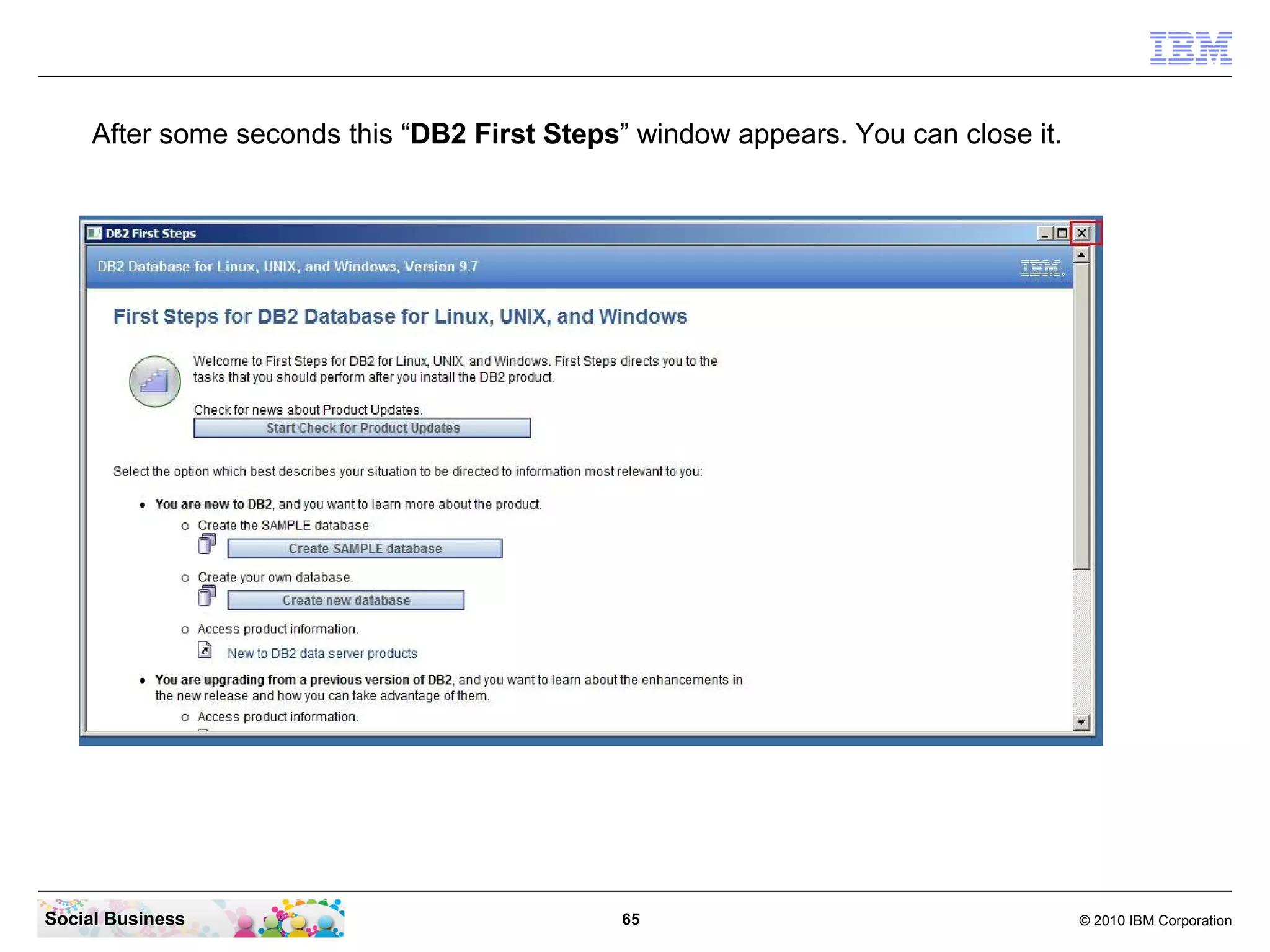Click database icon beside Create new database
The image size is (1270, 952).
coord(206,596)
